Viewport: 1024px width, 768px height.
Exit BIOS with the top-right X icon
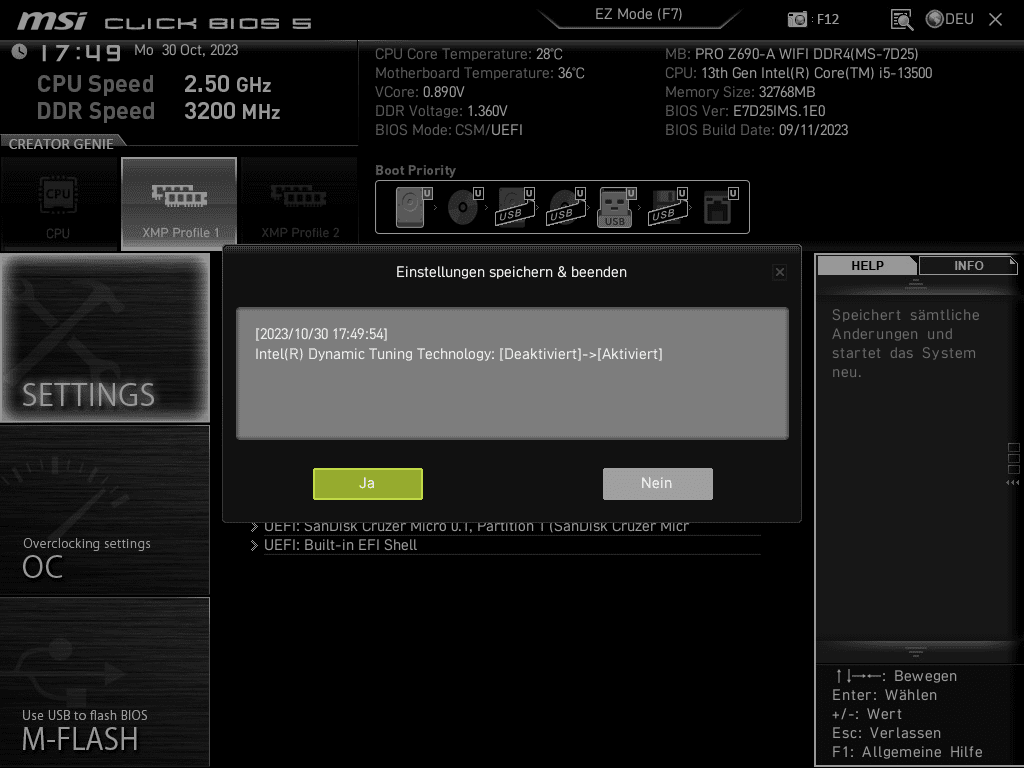995,20
